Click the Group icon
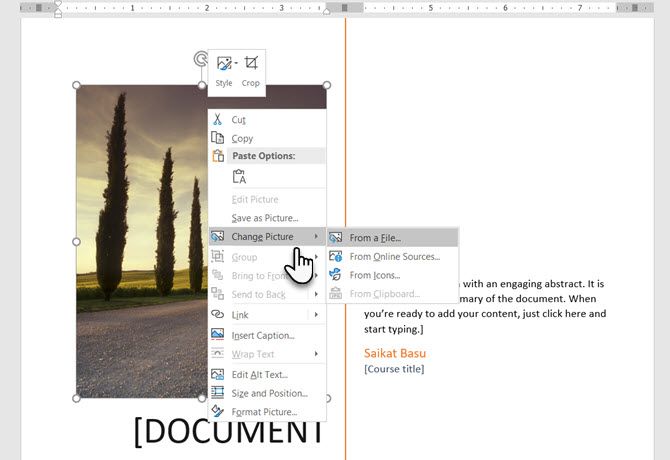 (217, 256)
